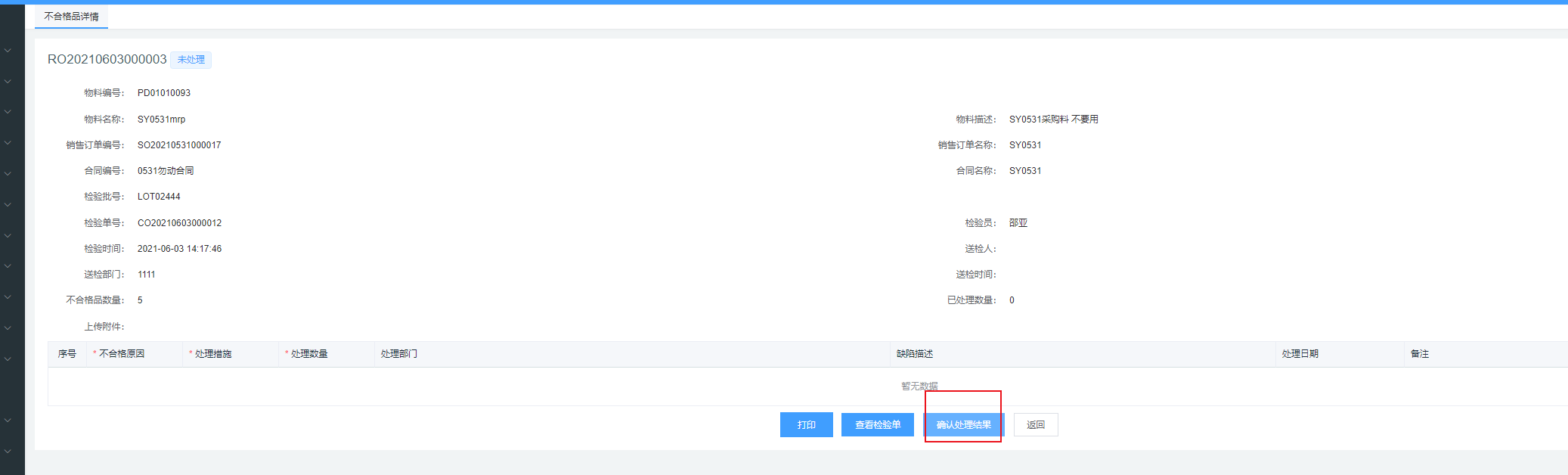The height and width of the screenshot is (475, 1568).
Task: Click the 处理措施 column header
Action: click(213, 354)
